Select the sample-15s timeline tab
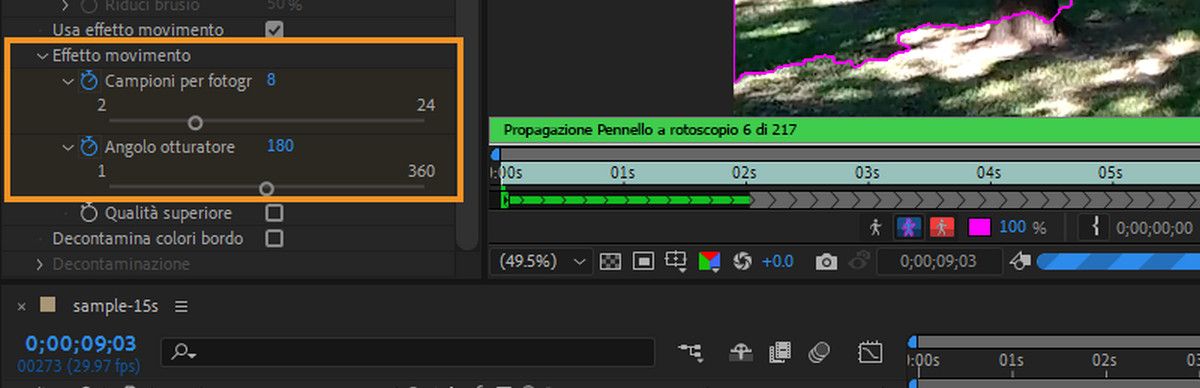Viewport: 1200px width, 388px height. (x=115, y=306)
